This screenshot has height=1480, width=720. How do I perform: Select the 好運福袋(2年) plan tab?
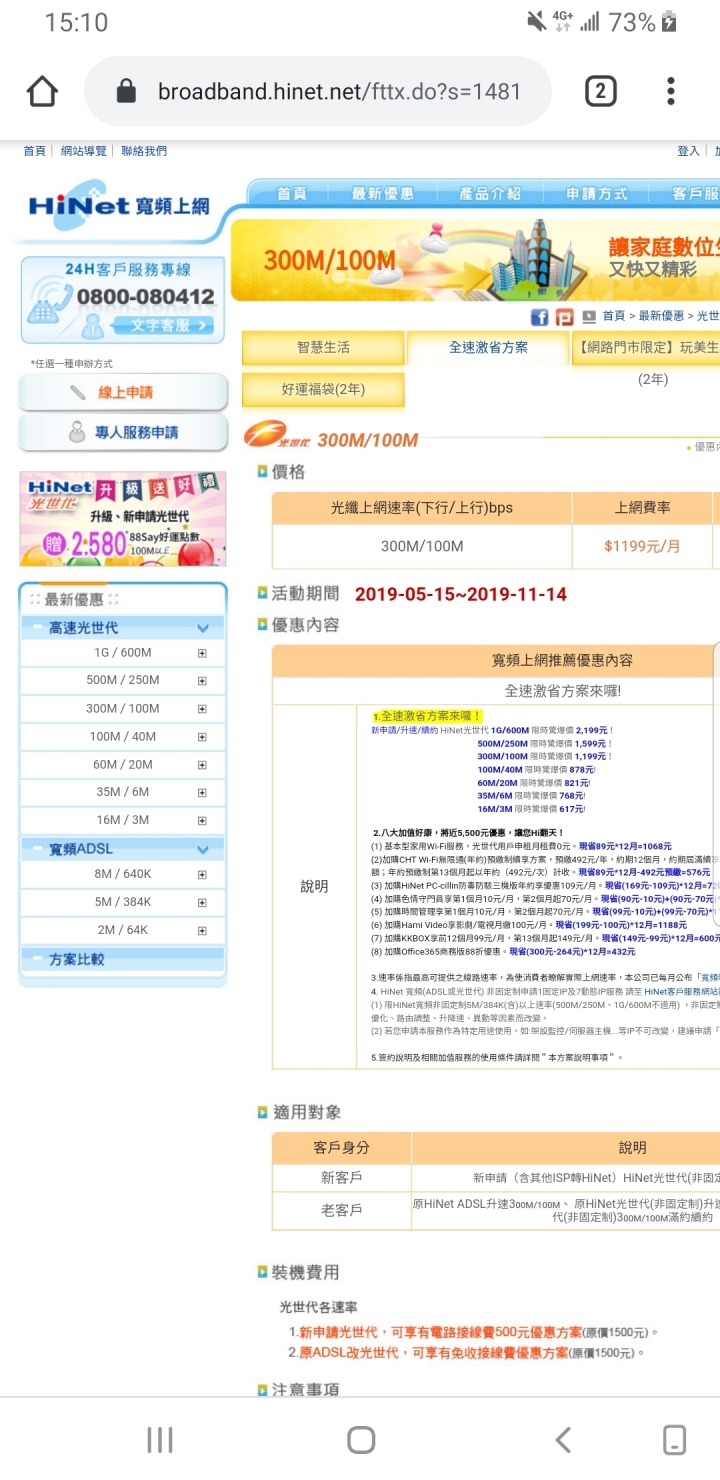click(x=323, y=389)
